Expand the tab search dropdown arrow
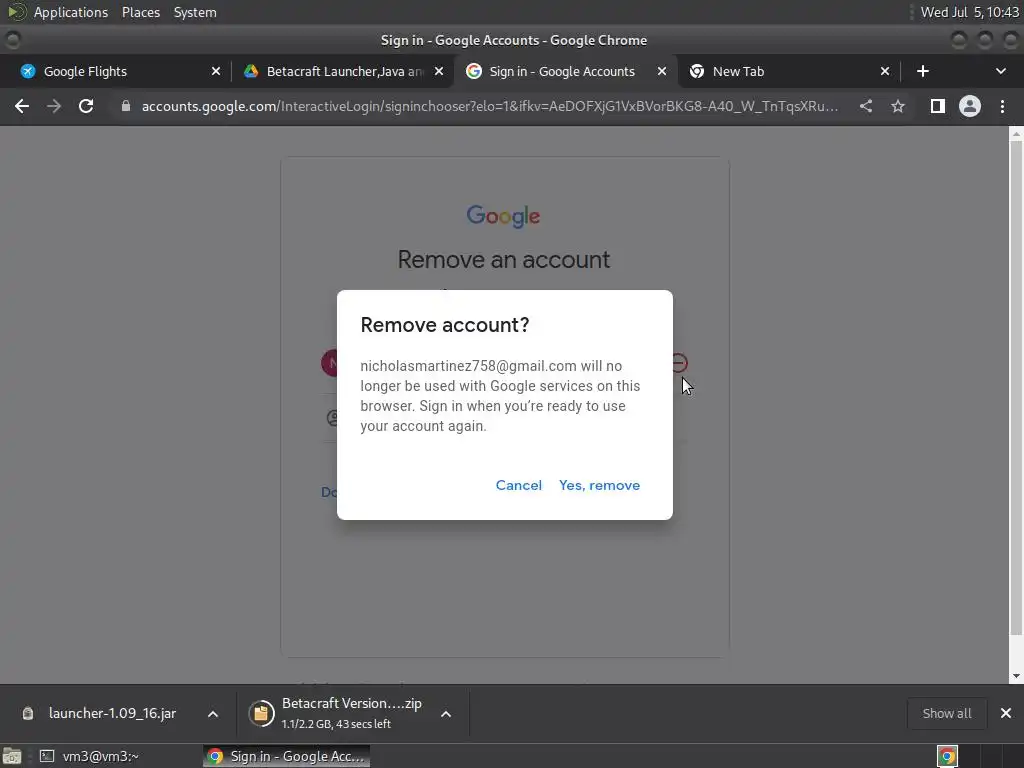Image resolution: width=1024 pixels, height=768 pixels. click(x=1000, y=71)
